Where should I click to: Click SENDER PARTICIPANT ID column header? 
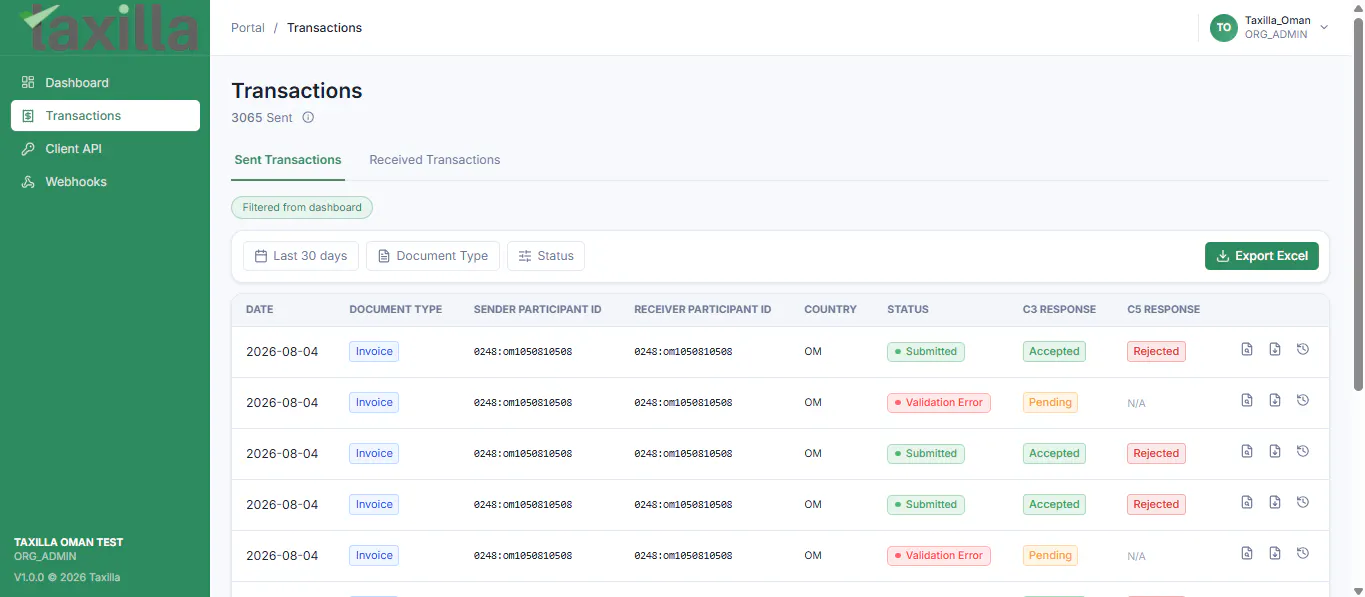[537, 310]
